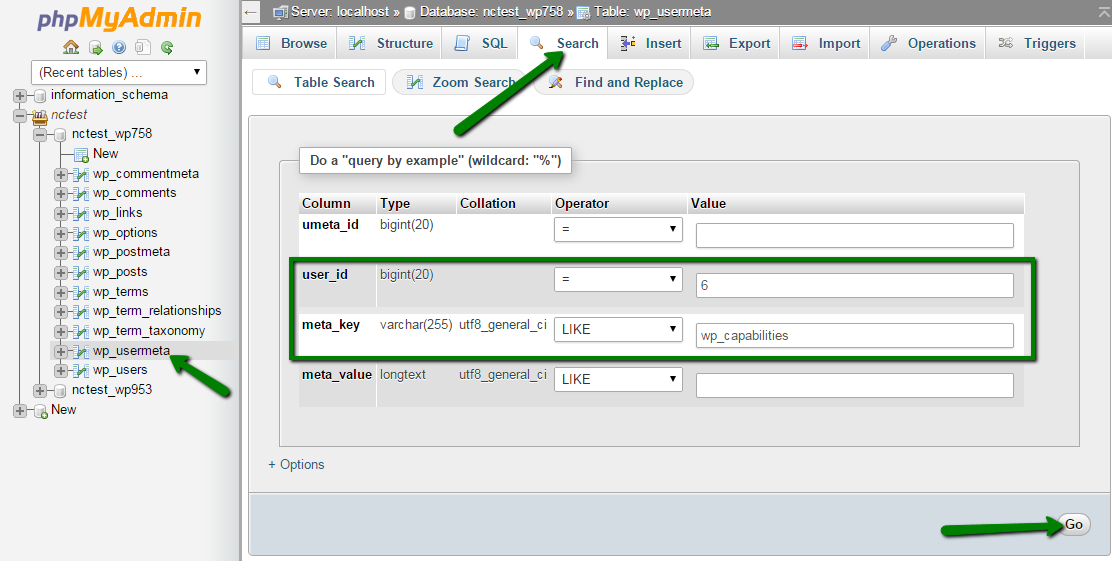
Task: Open the LIKE operator dropdown for meta_value
Action: 618,379
